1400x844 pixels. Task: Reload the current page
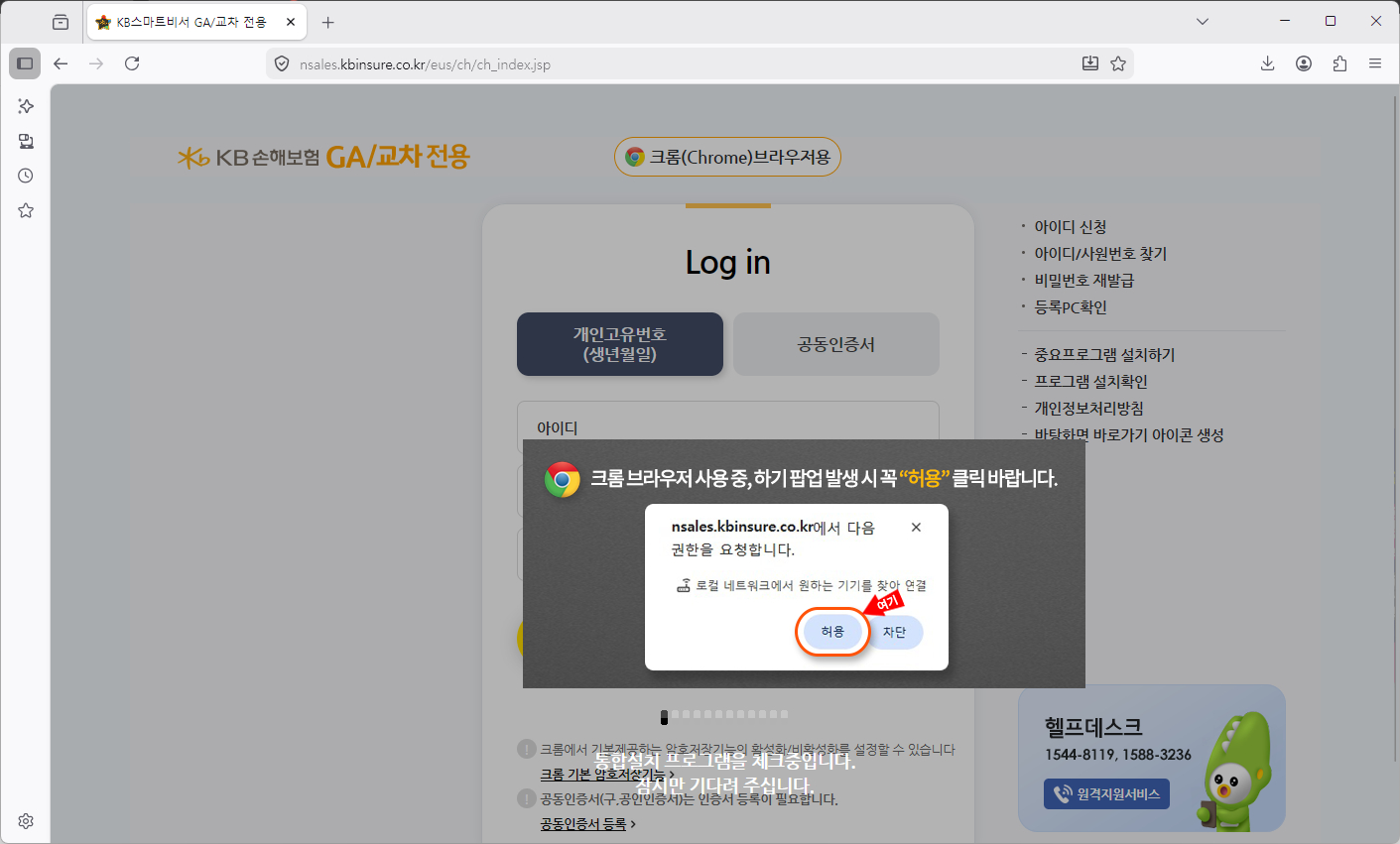(x=132, y=63)
